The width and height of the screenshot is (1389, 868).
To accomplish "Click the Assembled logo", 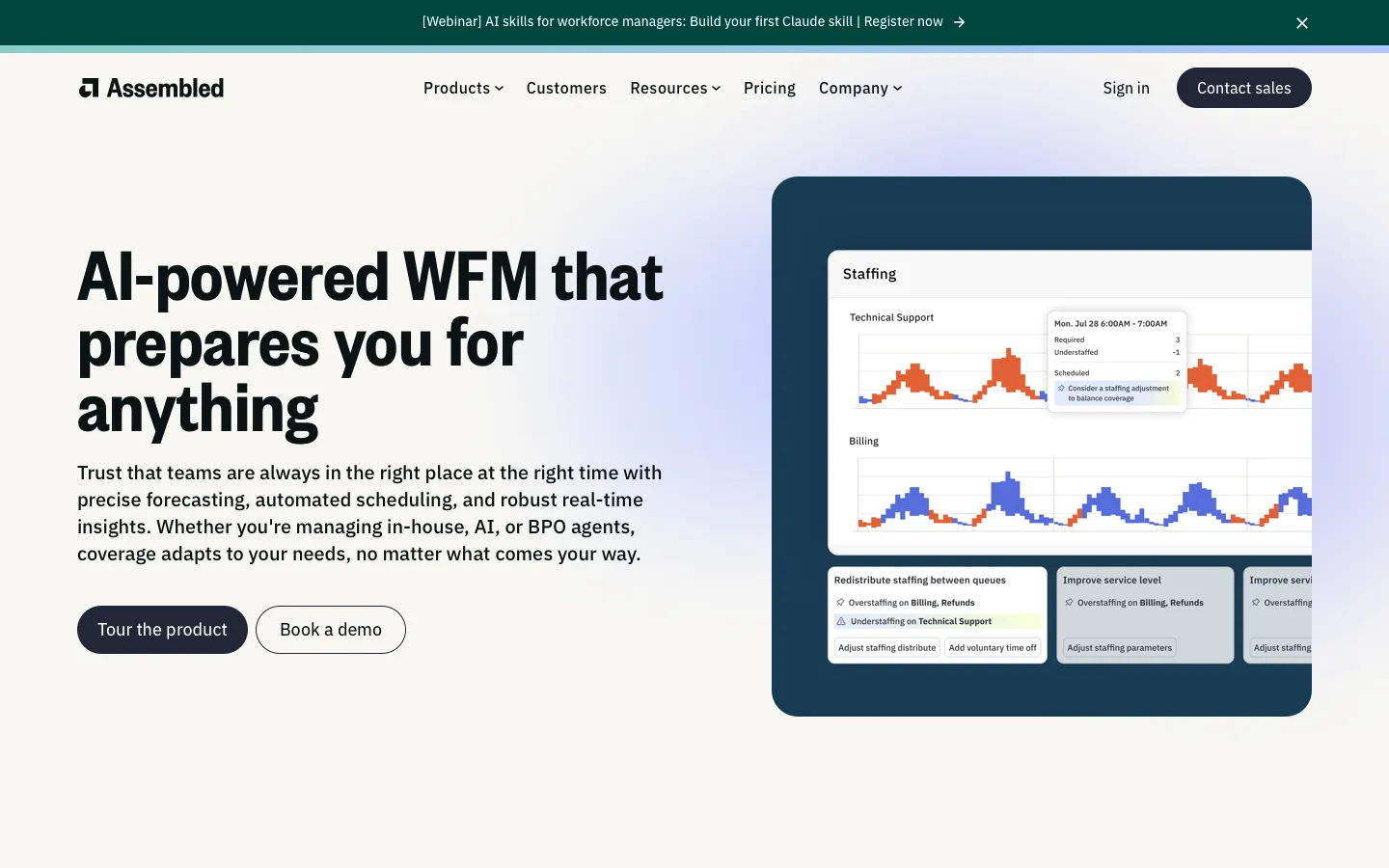I will tap(151, 88).
